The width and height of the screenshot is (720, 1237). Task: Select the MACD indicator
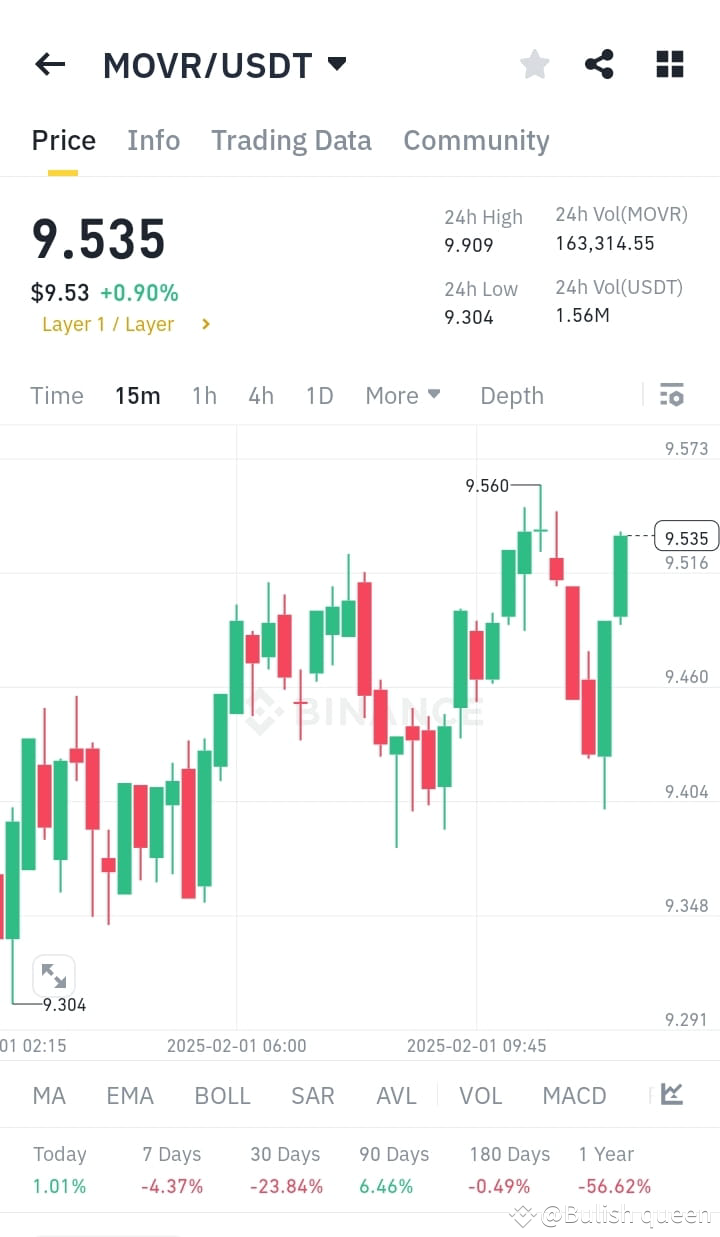(574, 1095)
